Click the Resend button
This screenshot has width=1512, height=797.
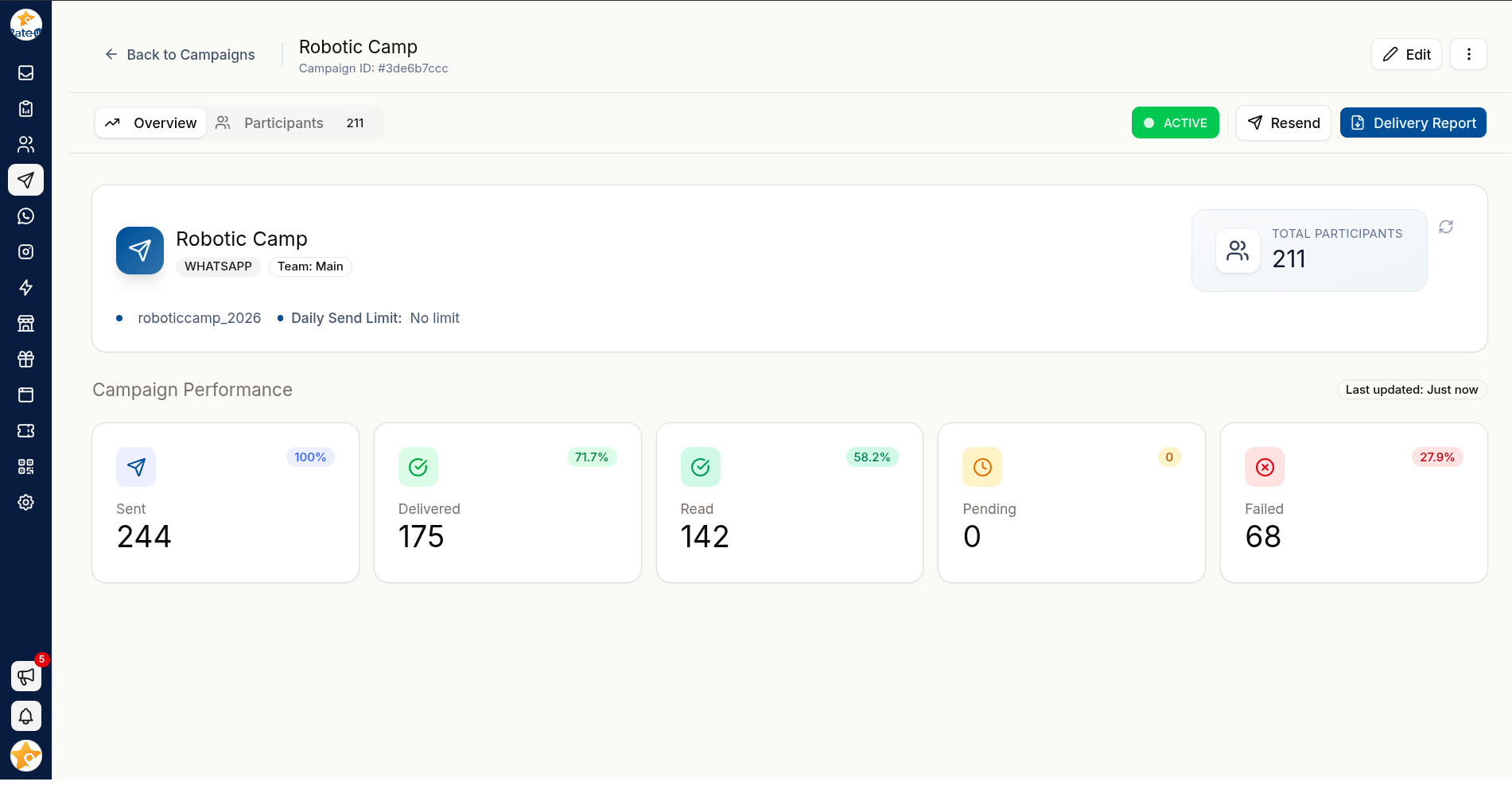[1283, 122]
